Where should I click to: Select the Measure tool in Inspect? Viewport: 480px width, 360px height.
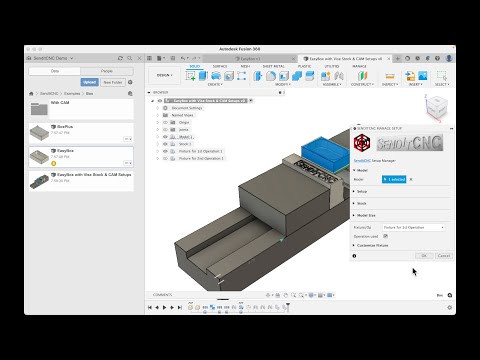390,76
